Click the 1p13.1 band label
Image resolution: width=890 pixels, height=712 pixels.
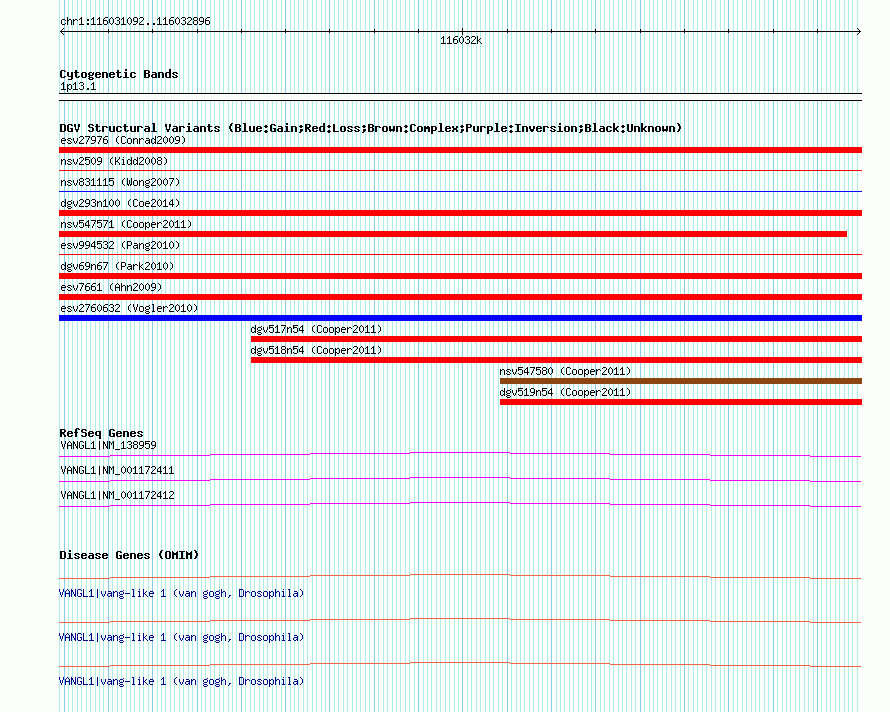pos(78,86)
